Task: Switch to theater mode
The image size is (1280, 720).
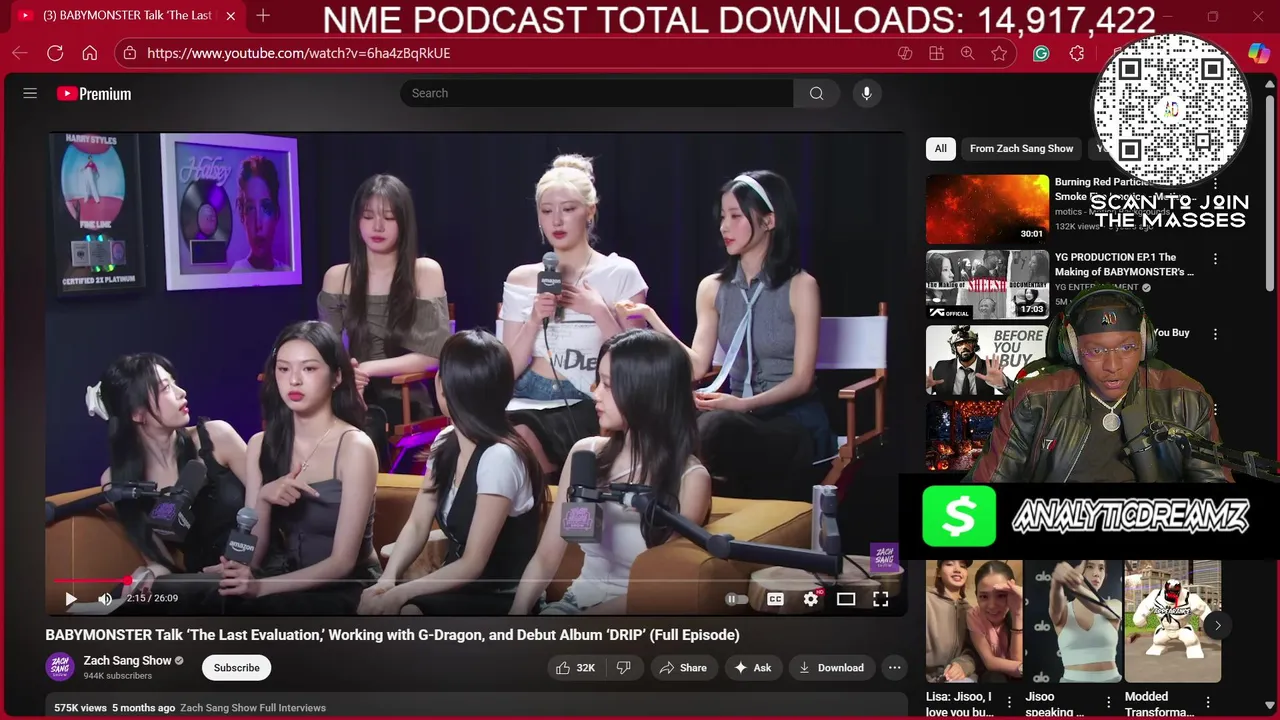Action: click(846, 599)
